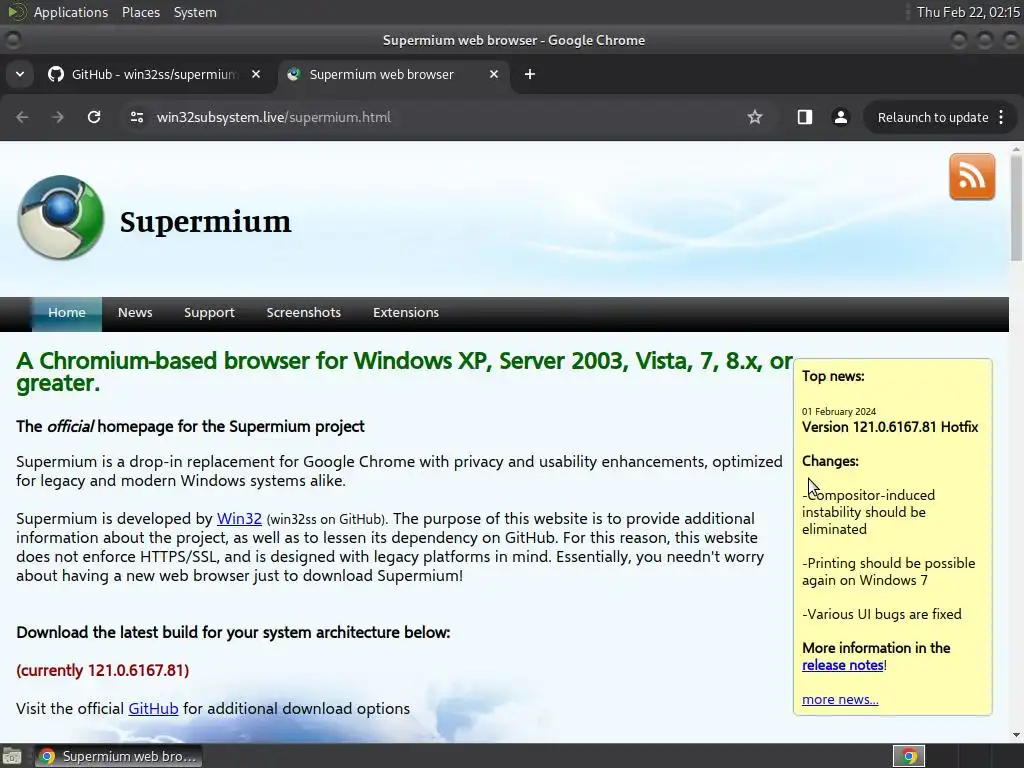Open the side panel icon
The width and height of the screenshot is (1024, 768).
(x=805, y=117)
